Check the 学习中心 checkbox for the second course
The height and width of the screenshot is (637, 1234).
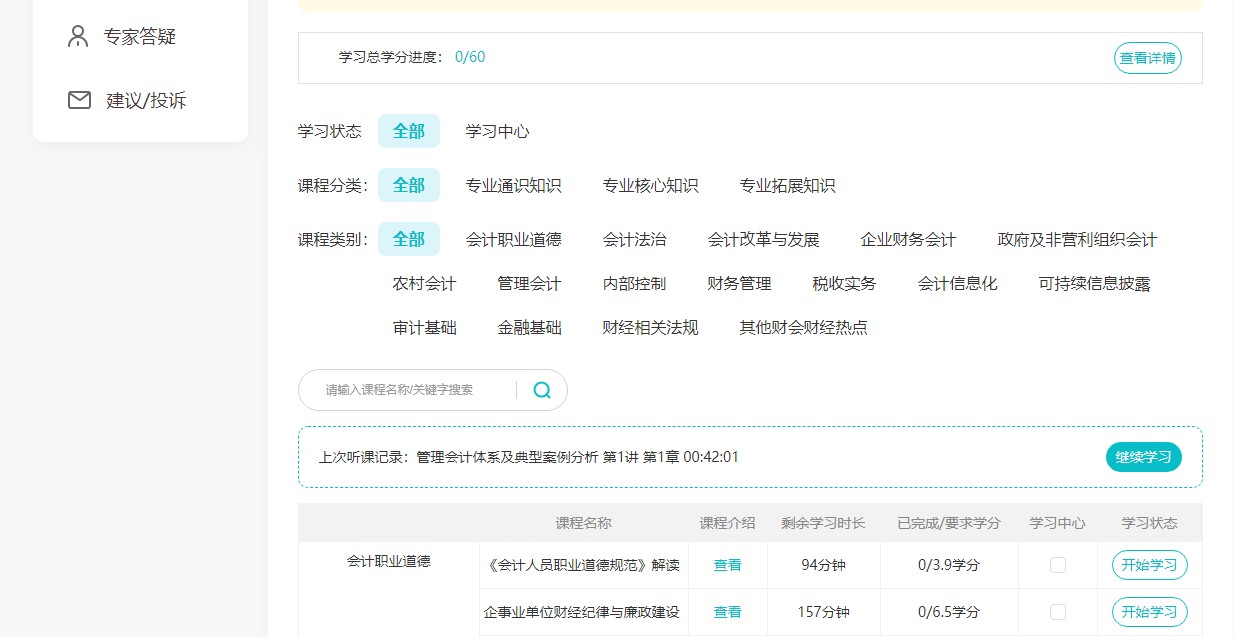(1057, 611)
